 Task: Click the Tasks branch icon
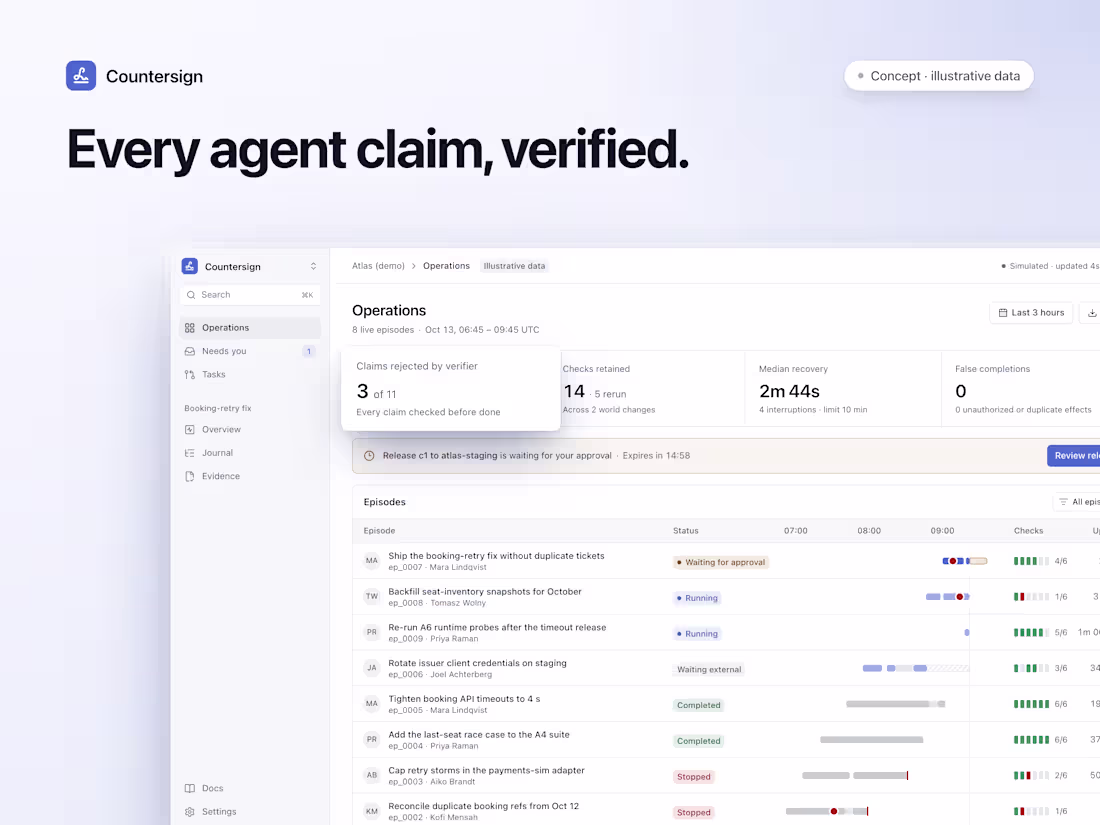(189, 375)
